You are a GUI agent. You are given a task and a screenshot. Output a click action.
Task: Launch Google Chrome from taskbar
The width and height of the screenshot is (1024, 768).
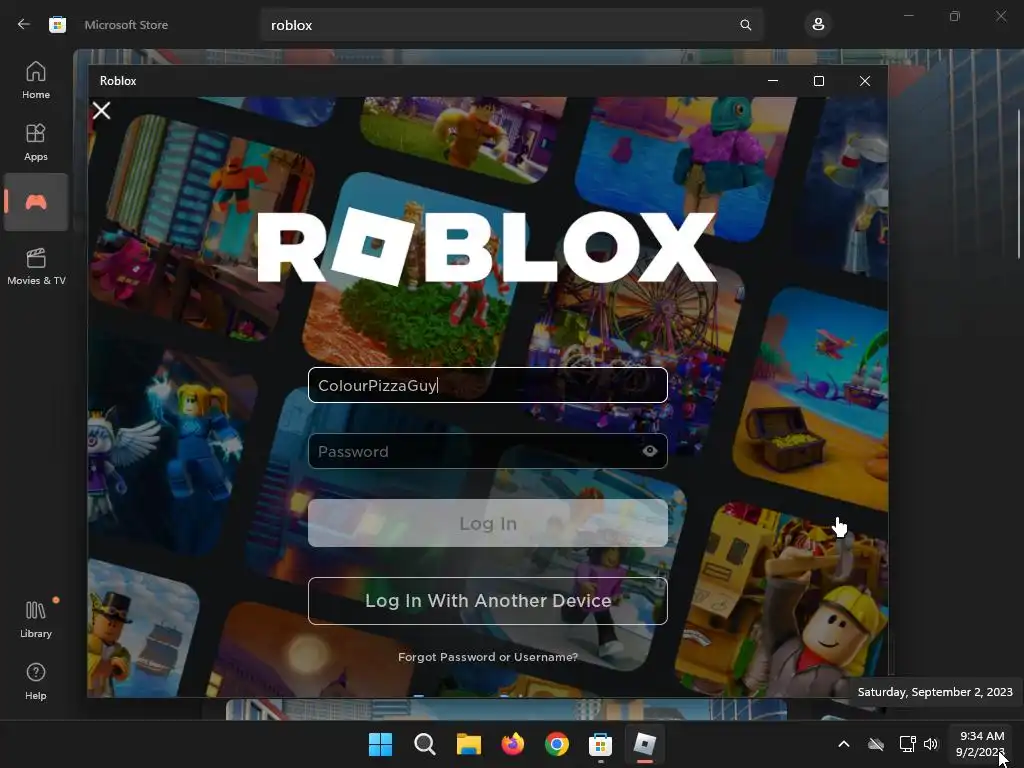click(x=556, y=744)
